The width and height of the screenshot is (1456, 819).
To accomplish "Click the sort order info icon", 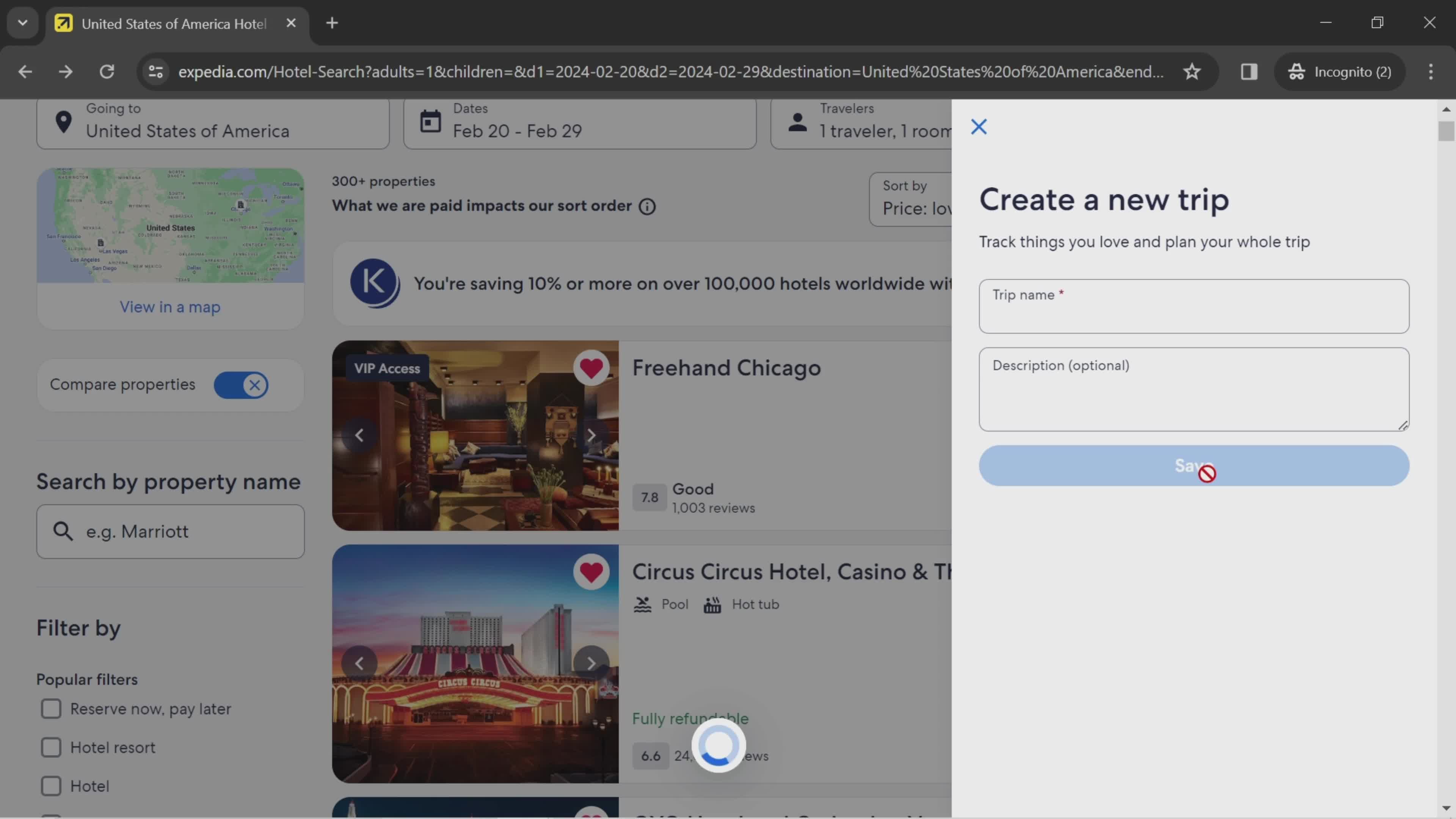I will click(647, 207).
